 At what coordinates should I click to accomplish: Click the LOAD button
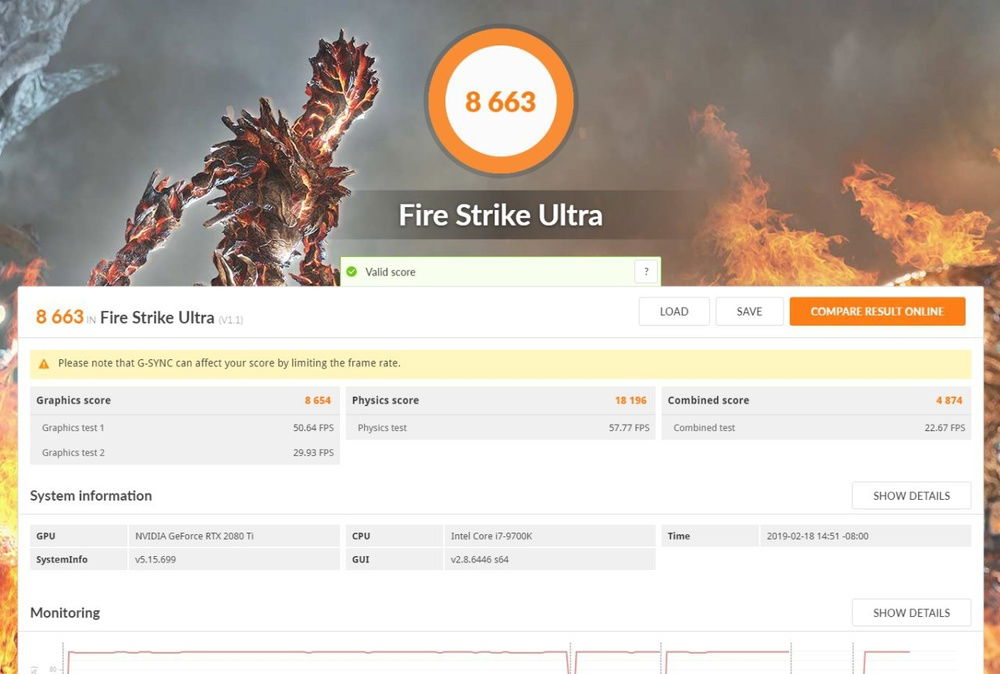[674, 311]
